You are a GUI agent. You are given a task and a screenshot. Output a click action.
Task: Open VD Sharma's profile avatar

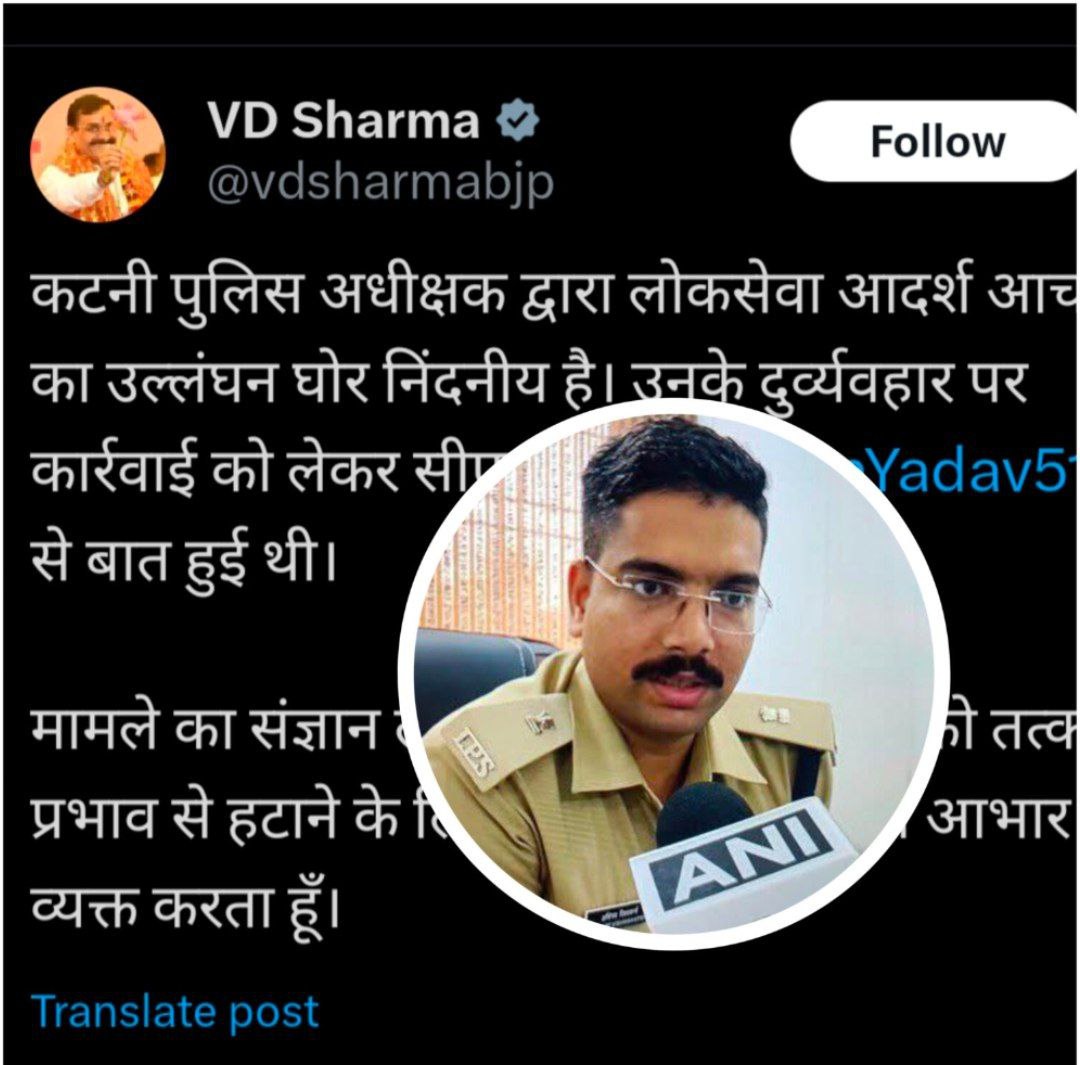pos(97,154)
